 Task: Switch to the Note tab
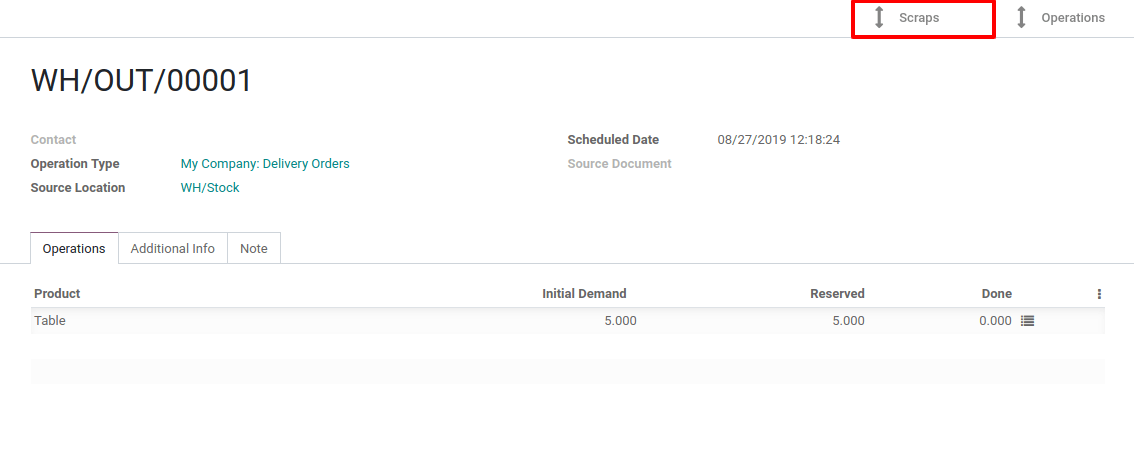254,248
